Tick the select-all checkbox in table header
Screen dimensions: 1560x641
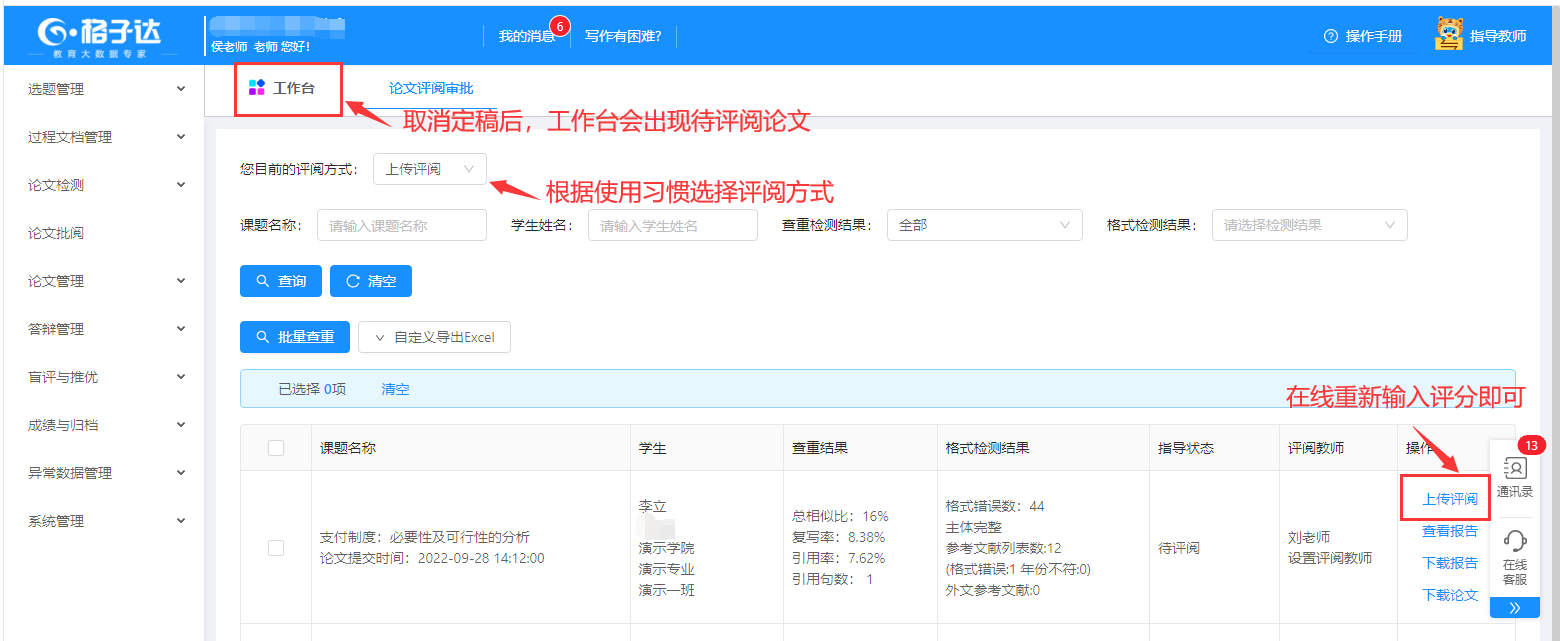pyautogui.click(x=276, y=448)
